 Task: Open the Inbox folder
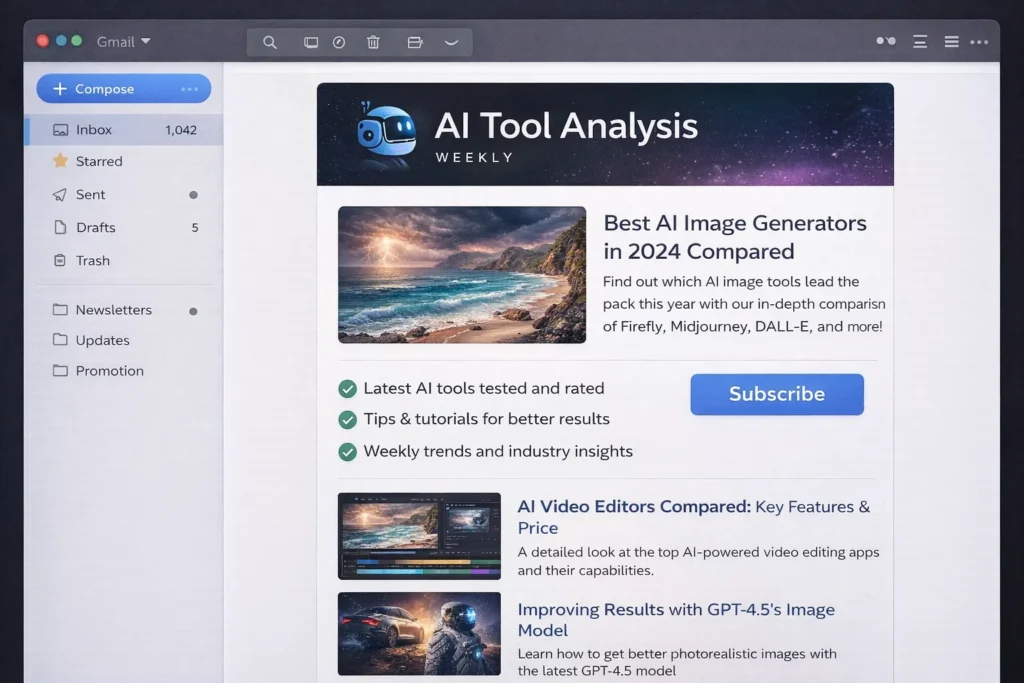point(94,130)
